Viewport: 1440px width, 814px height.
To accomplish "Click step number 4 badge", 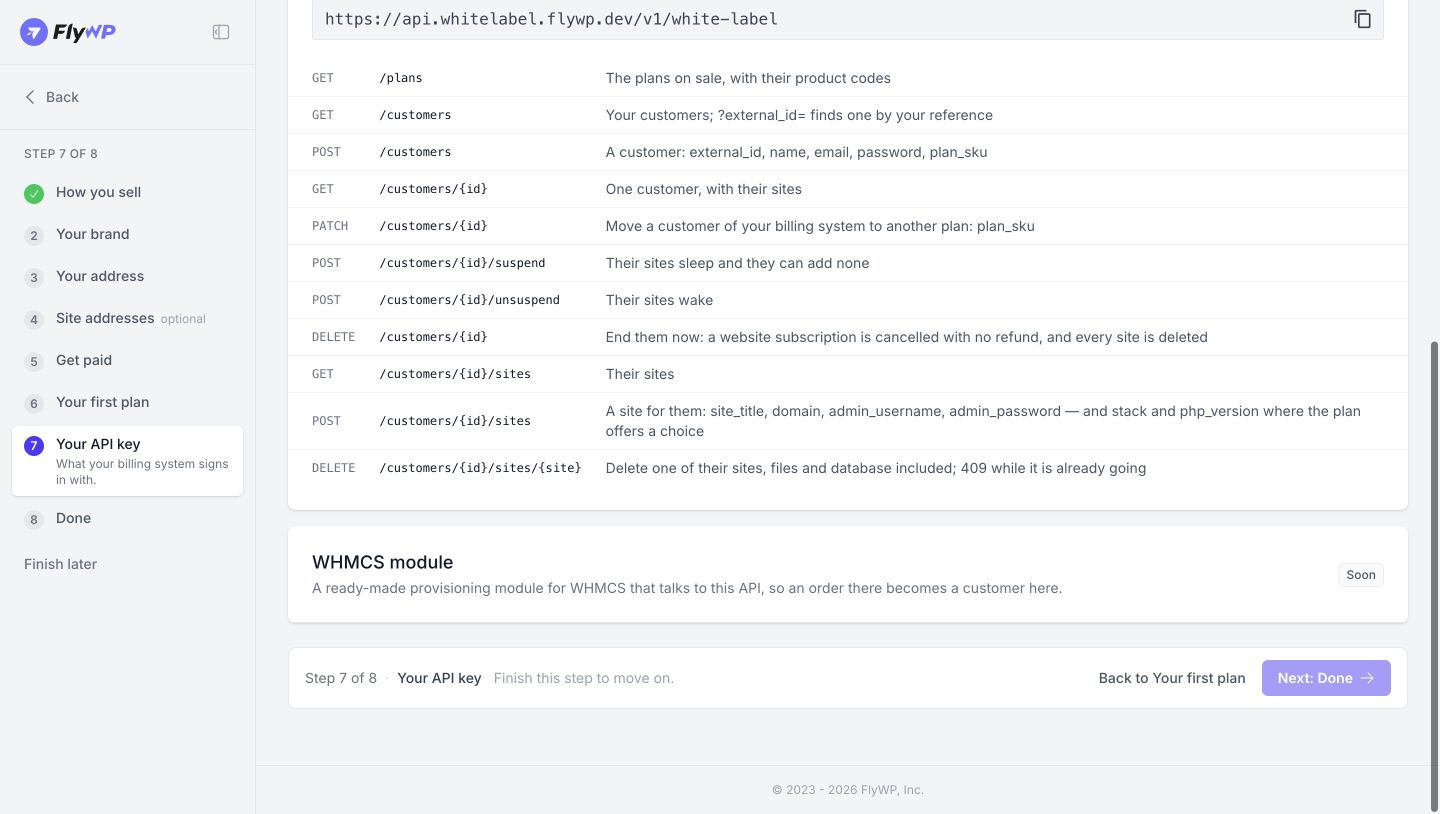I will 34,319.
